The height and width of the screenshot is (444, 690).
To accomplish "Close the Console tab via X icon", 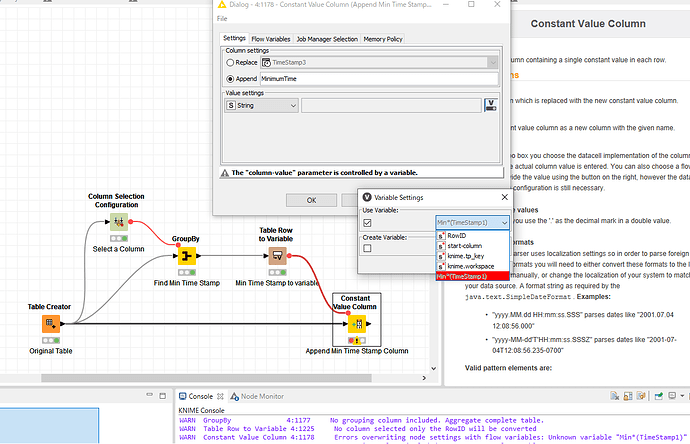I will [x=220, y=396].
